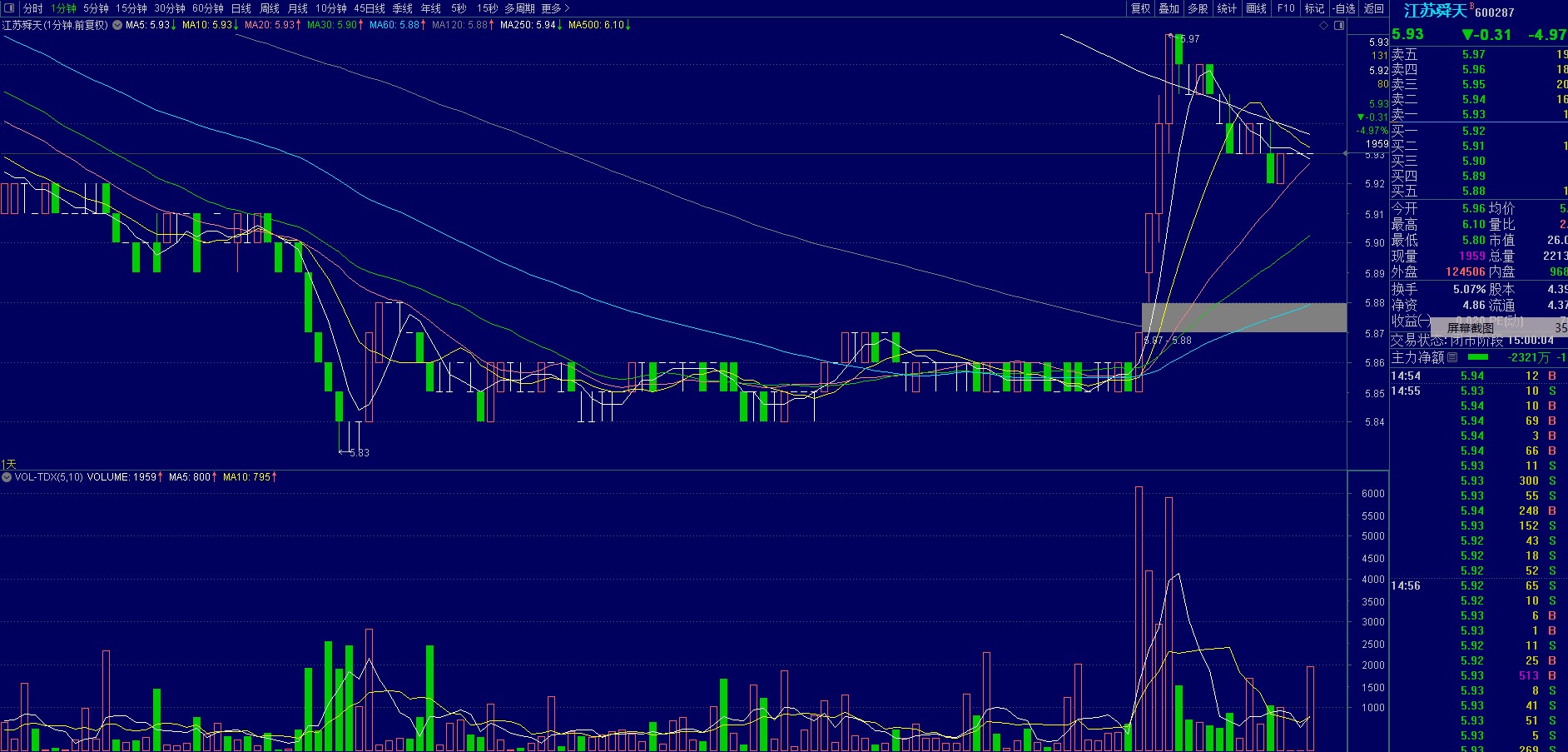Click the 外盘 124506 value

coord(1466,271)
